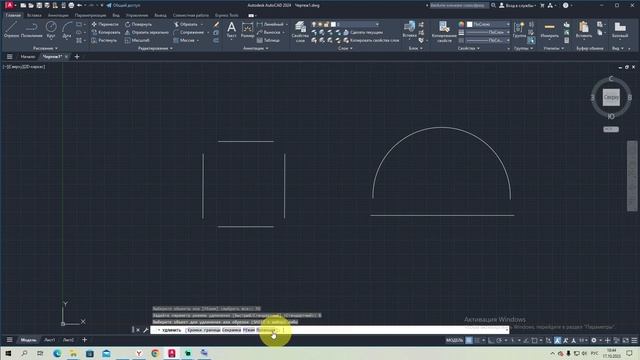Expand the Modify (Редактирование) panel
This screenshot has height=360, width=640.
155,48
